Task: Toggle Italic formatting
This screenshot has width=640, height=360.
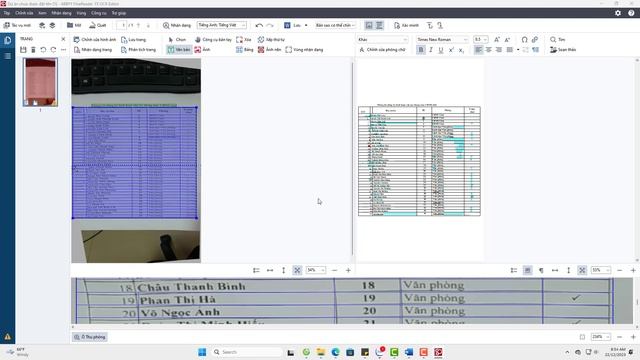Action: [x=431, y=50]
